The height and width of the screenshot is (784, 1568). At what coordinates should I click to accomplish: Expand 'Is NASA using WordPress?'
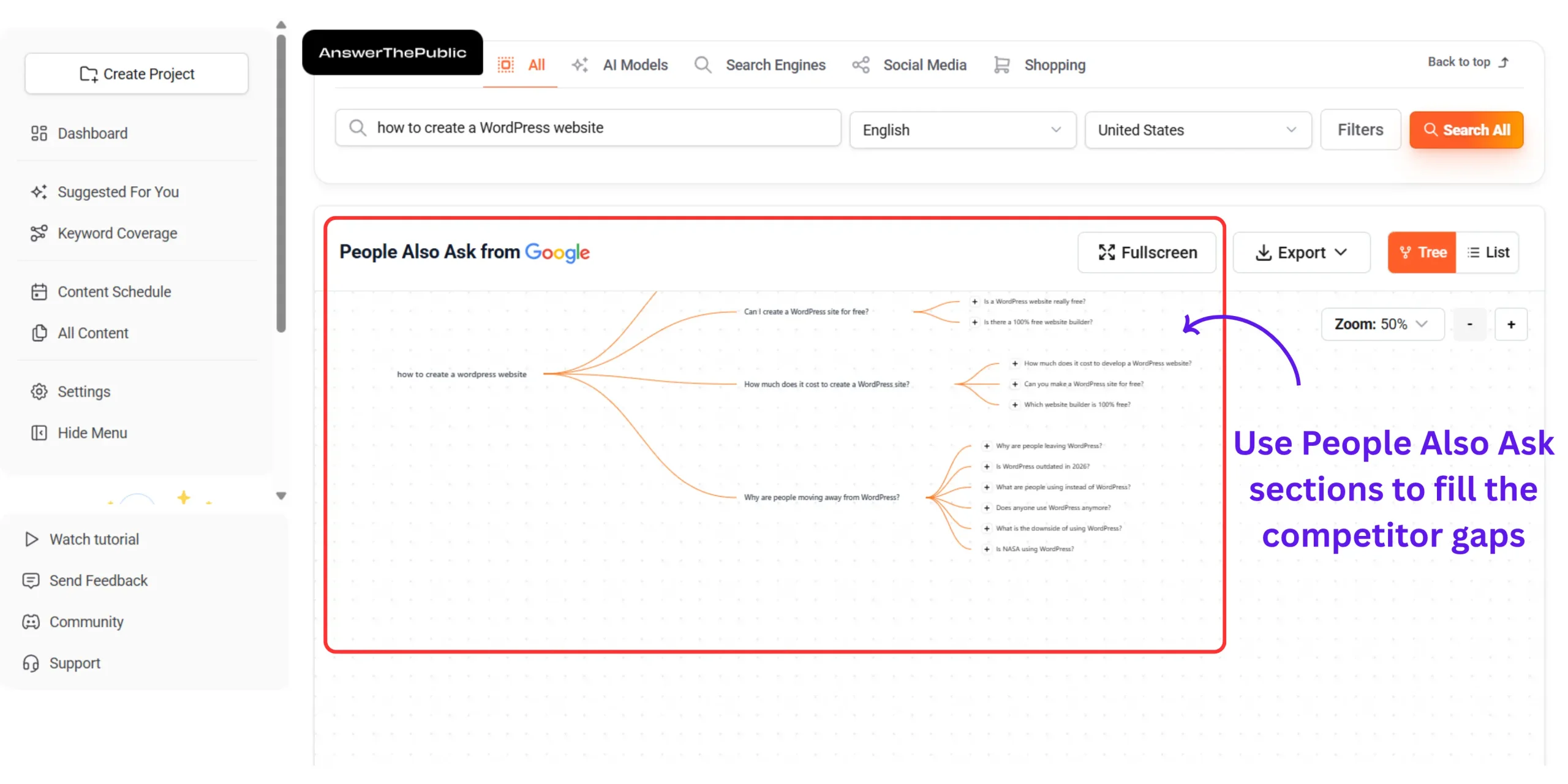[987, 549]
